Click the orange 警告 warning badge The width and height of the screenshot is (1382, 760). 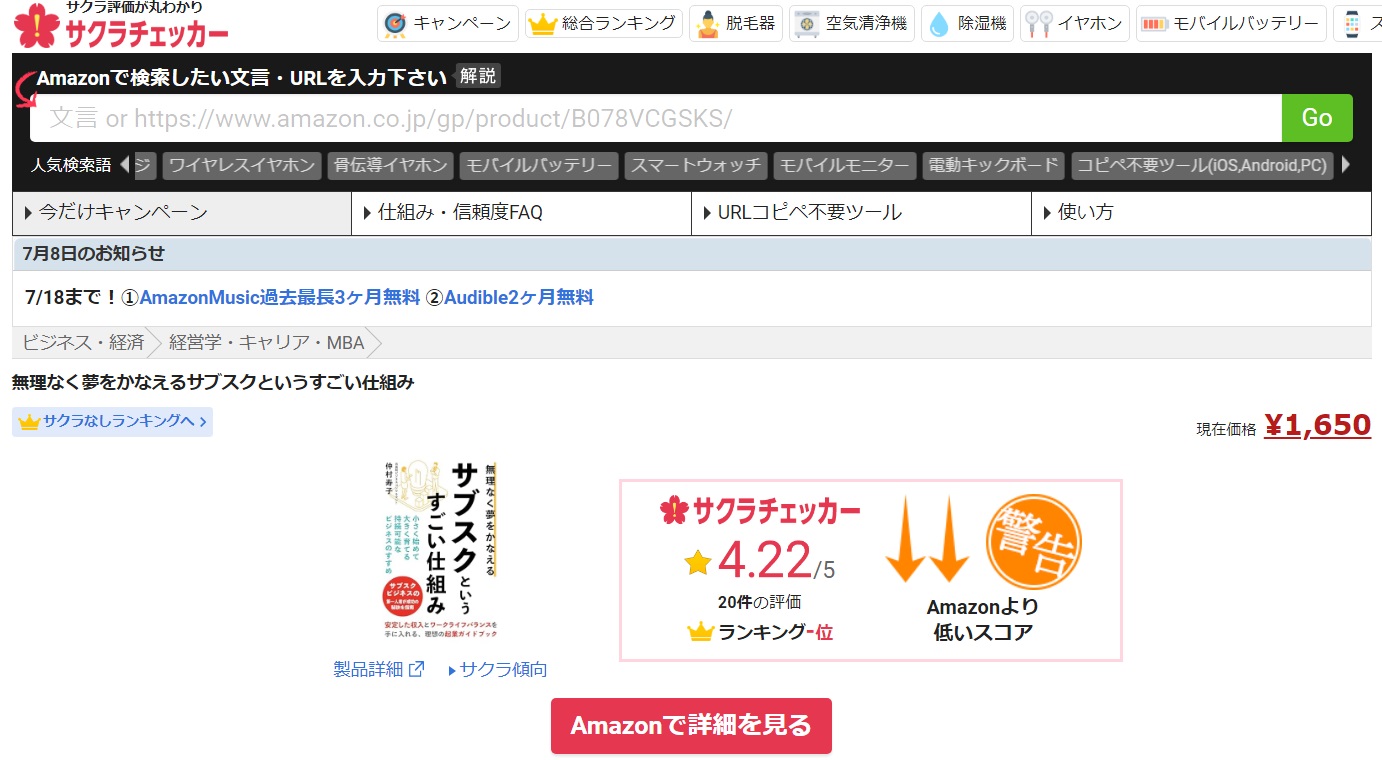1033,540
